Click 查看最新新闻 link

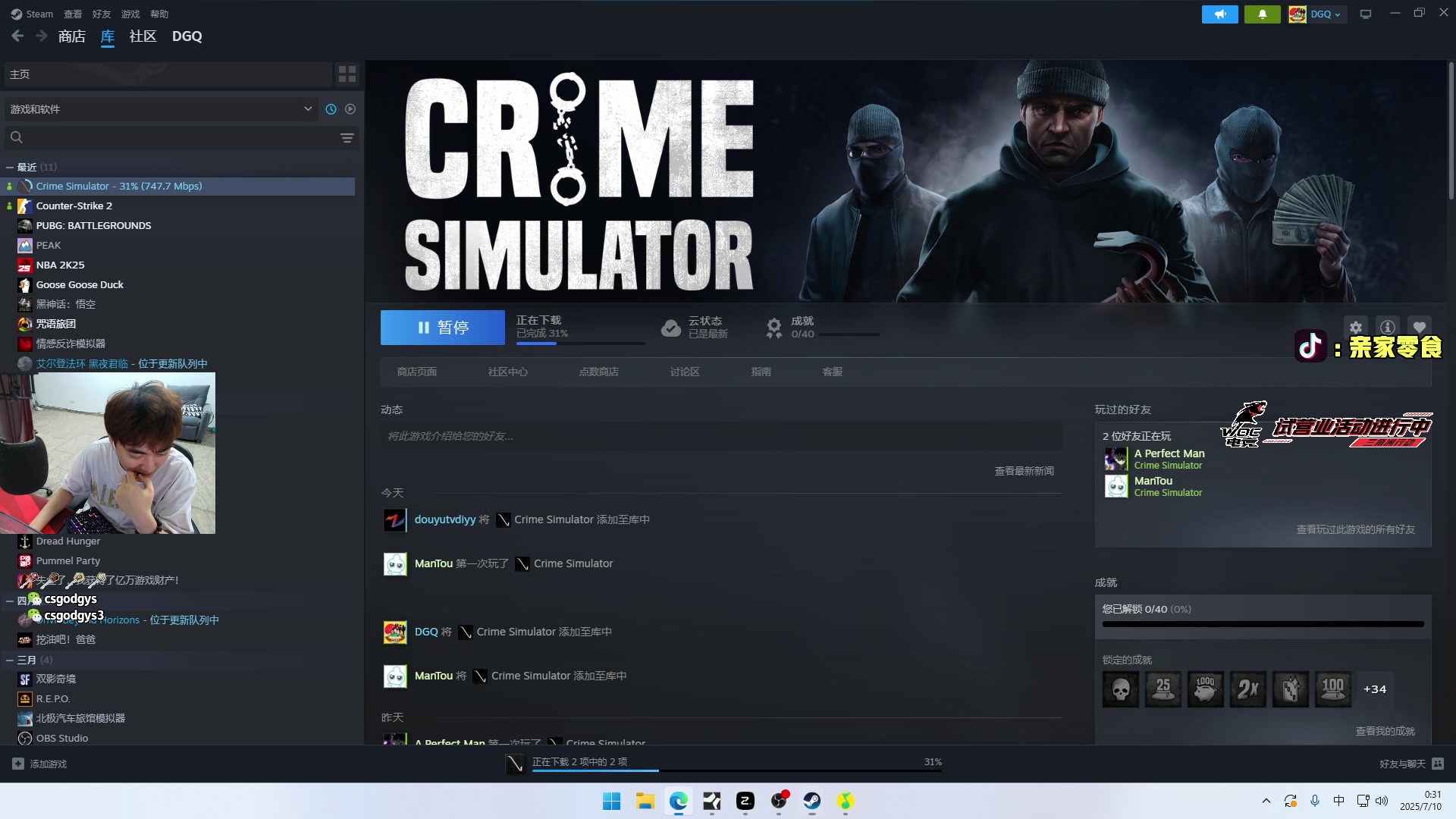[x=1024, y=472]
